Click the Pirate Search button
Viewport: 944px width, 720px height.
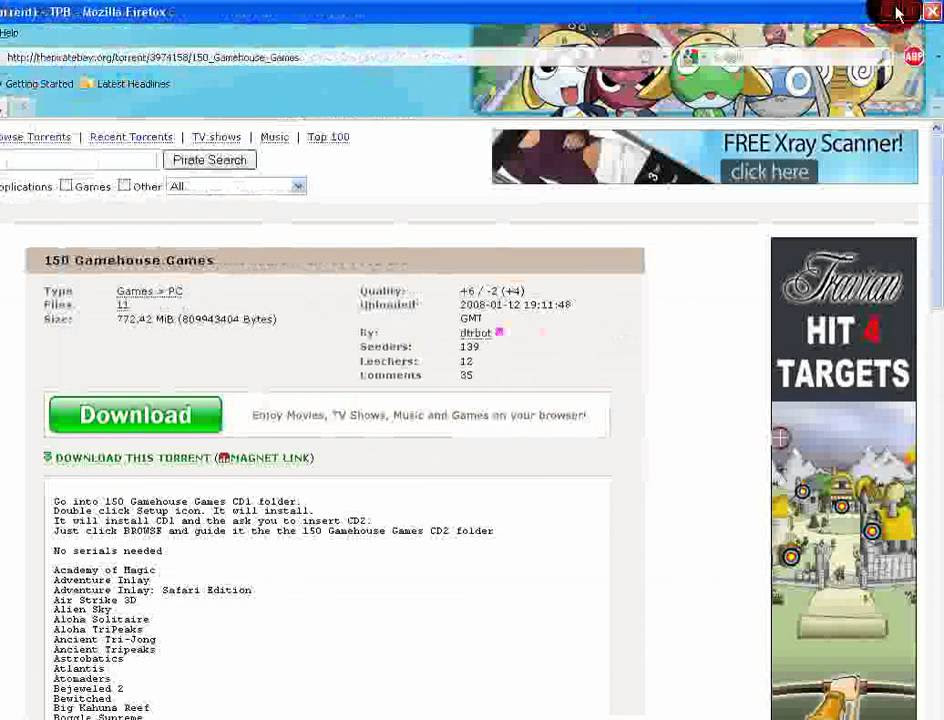[210, 160]
